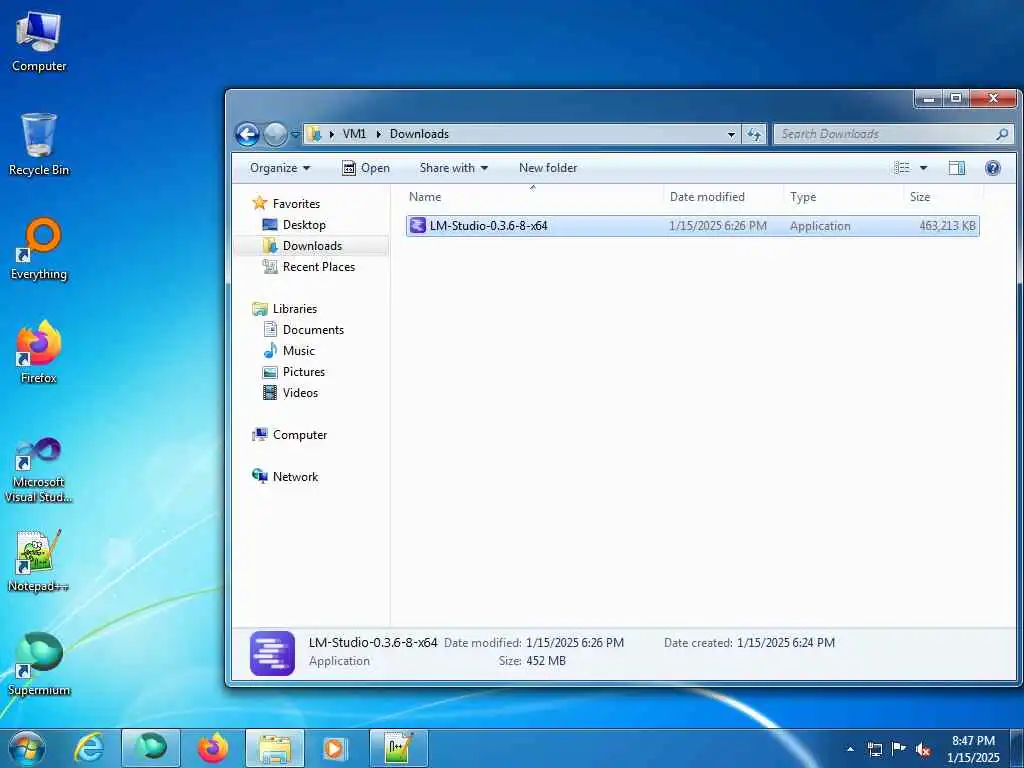Select the Supermium desktop shortcut
The height and width of the screenshot is (768, 1024).
pyautogui.click(x=39, y=664)
